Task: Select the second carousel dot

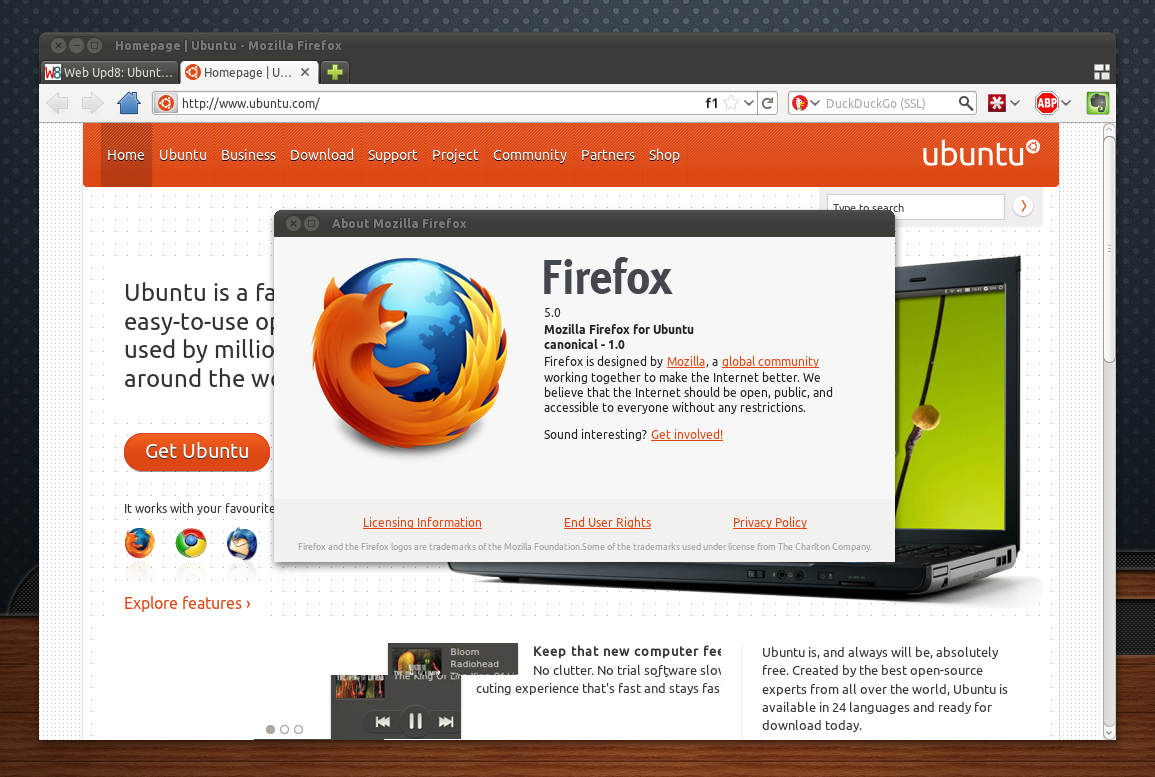Action: coord(284,729)
